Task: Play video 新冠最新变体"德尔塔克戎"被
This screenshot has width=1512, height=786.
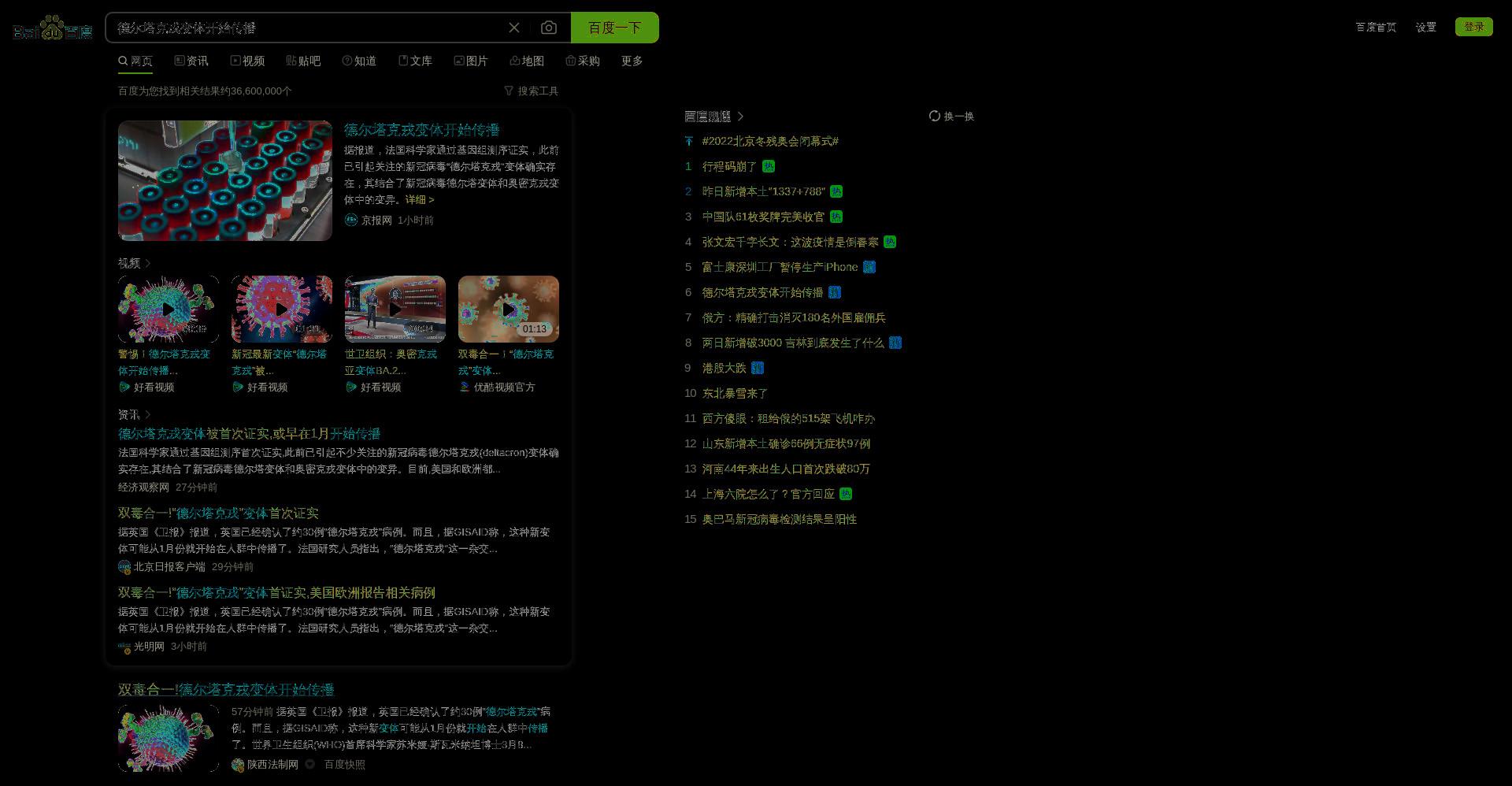Action: point(282,309)
